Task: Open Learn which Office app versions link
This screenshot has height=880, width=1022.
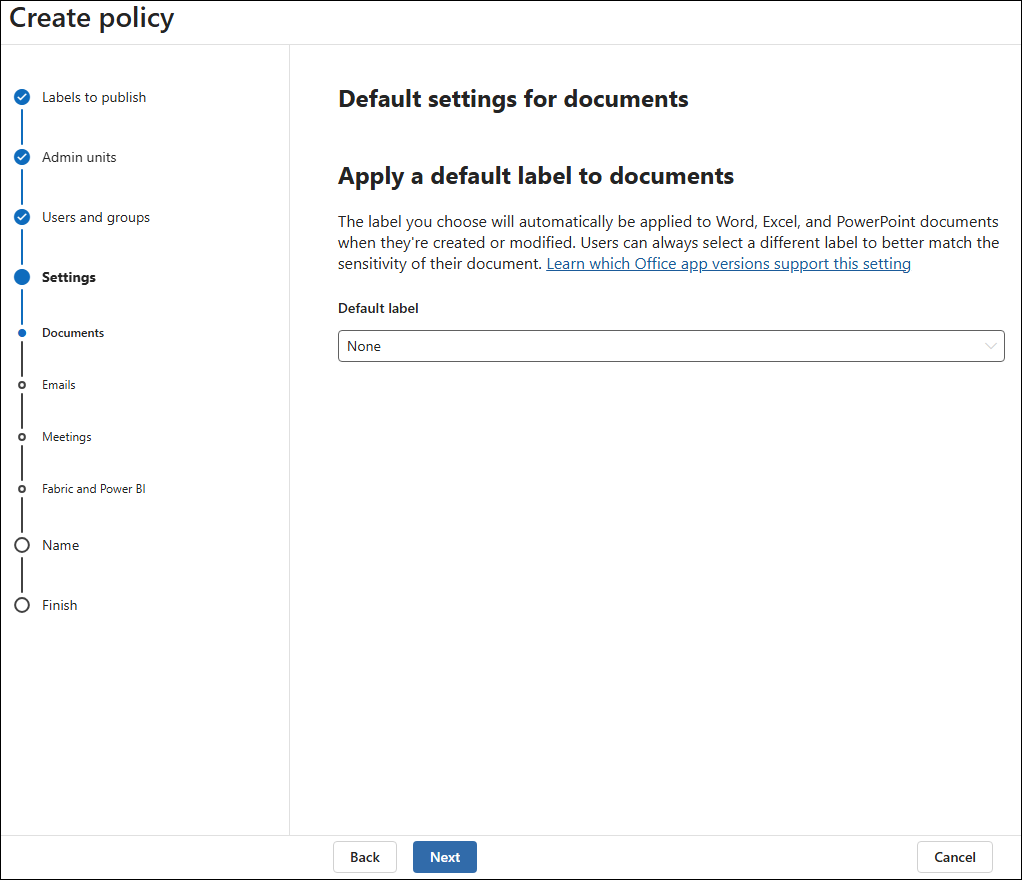Action: (728, 263)
